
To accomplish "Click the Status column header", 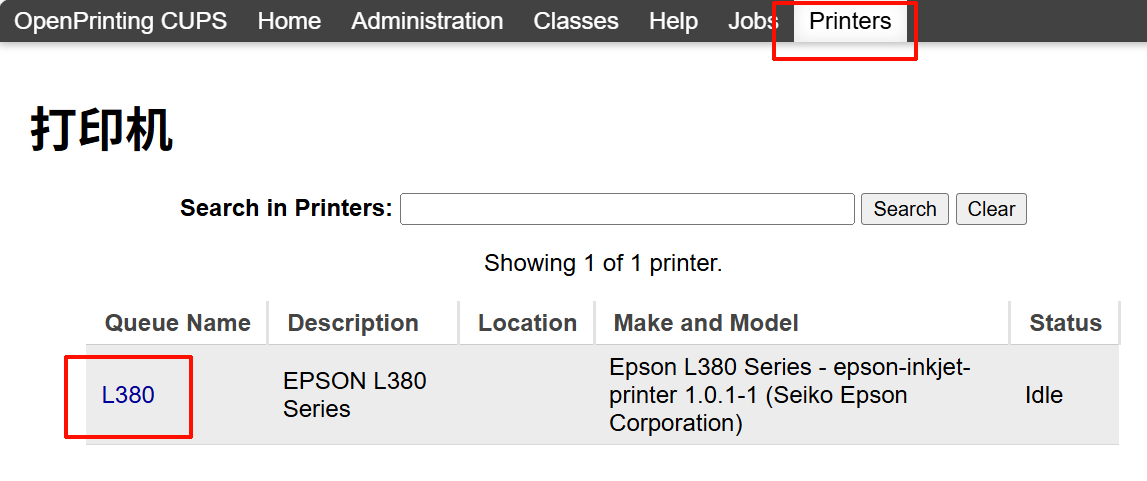I will point(1065,323).
